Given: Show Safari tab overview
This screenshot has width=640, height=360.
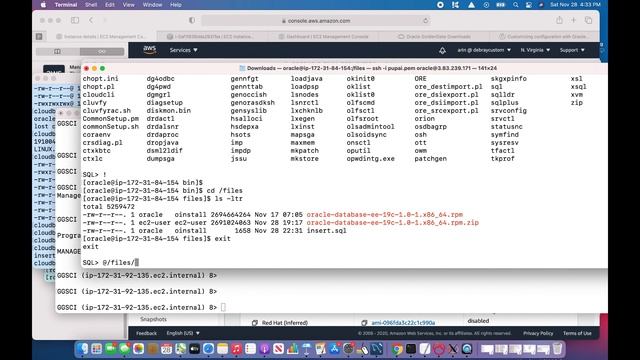Looking at the screenshot, I should [588, 20].
